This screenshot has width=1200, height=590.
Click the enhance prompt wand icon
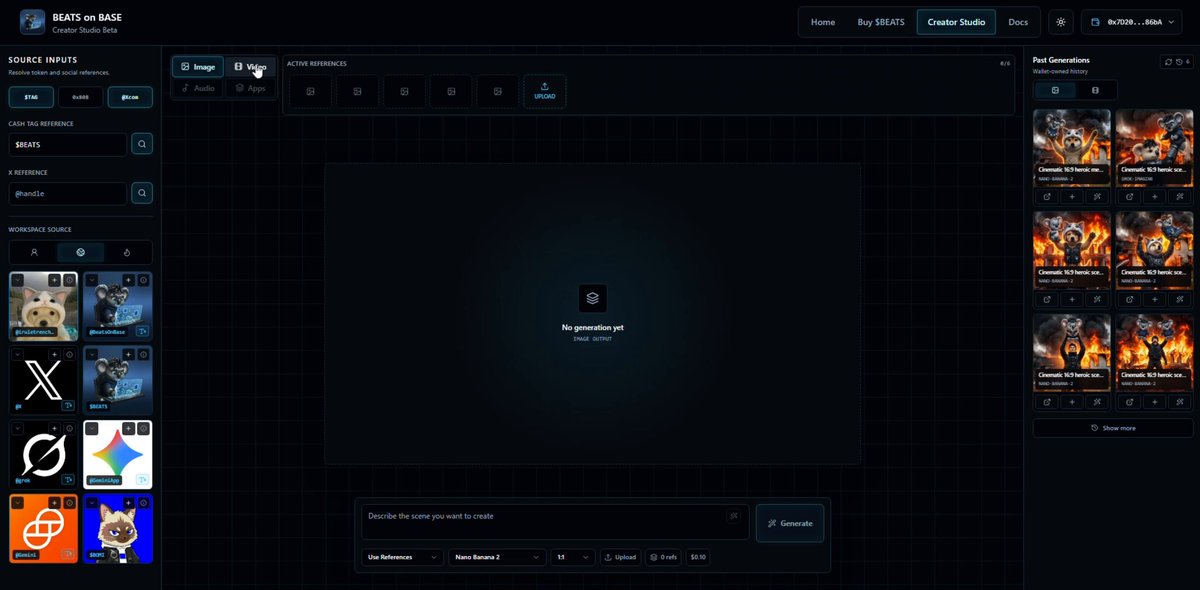coord(734,516)
